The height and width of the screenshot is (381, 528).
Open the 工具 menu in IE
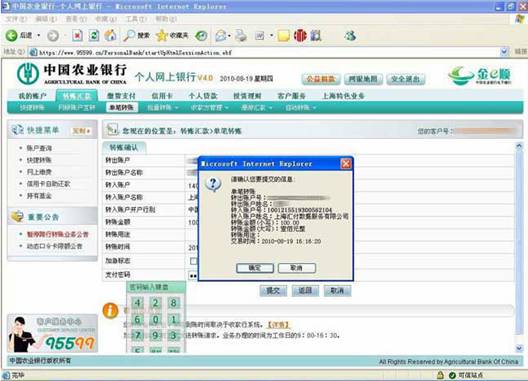click(x=136, y=19)
